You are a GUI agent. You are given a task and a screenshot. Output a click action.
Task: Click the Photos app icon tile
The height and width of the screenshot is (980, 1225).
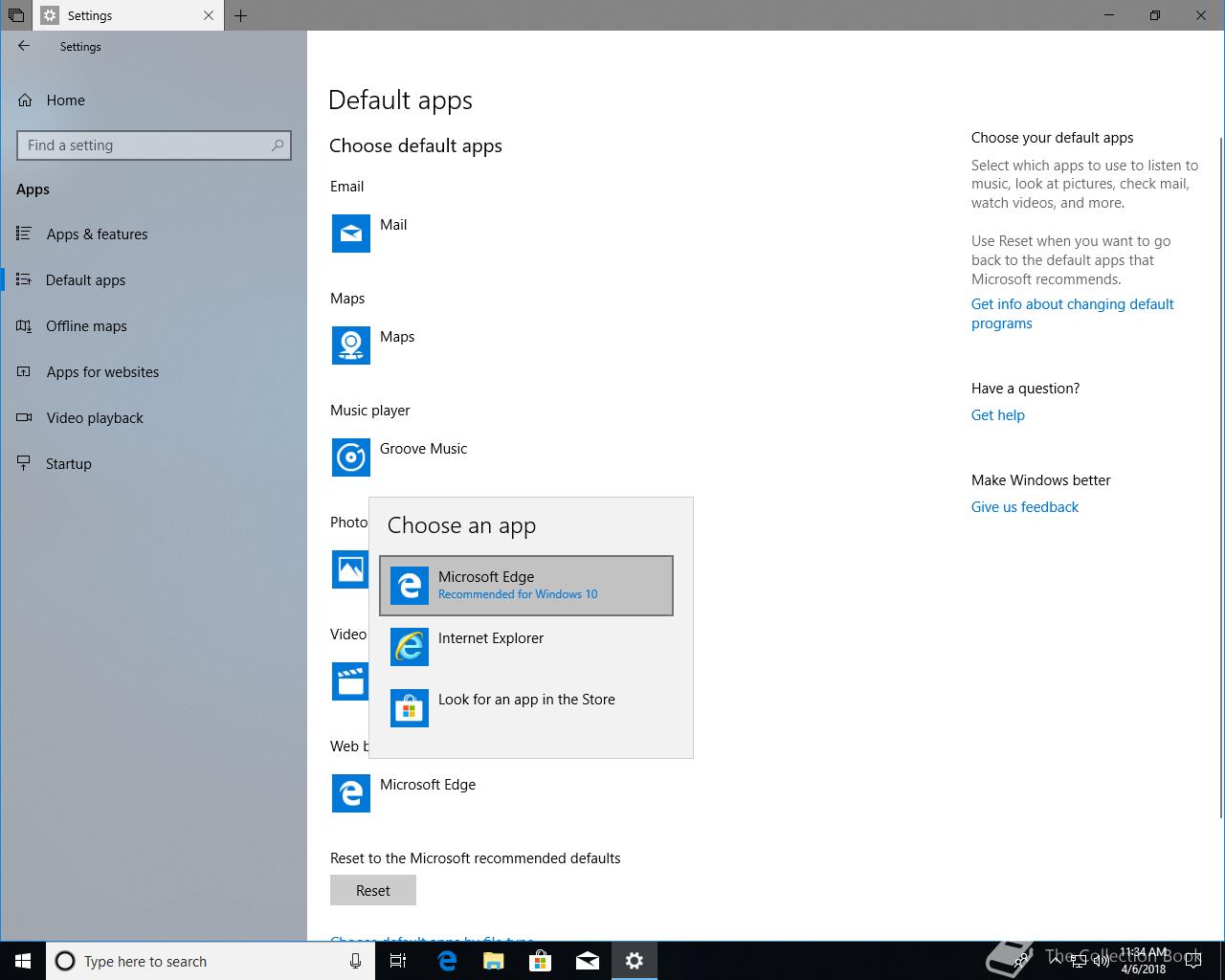tap(349, 569)
